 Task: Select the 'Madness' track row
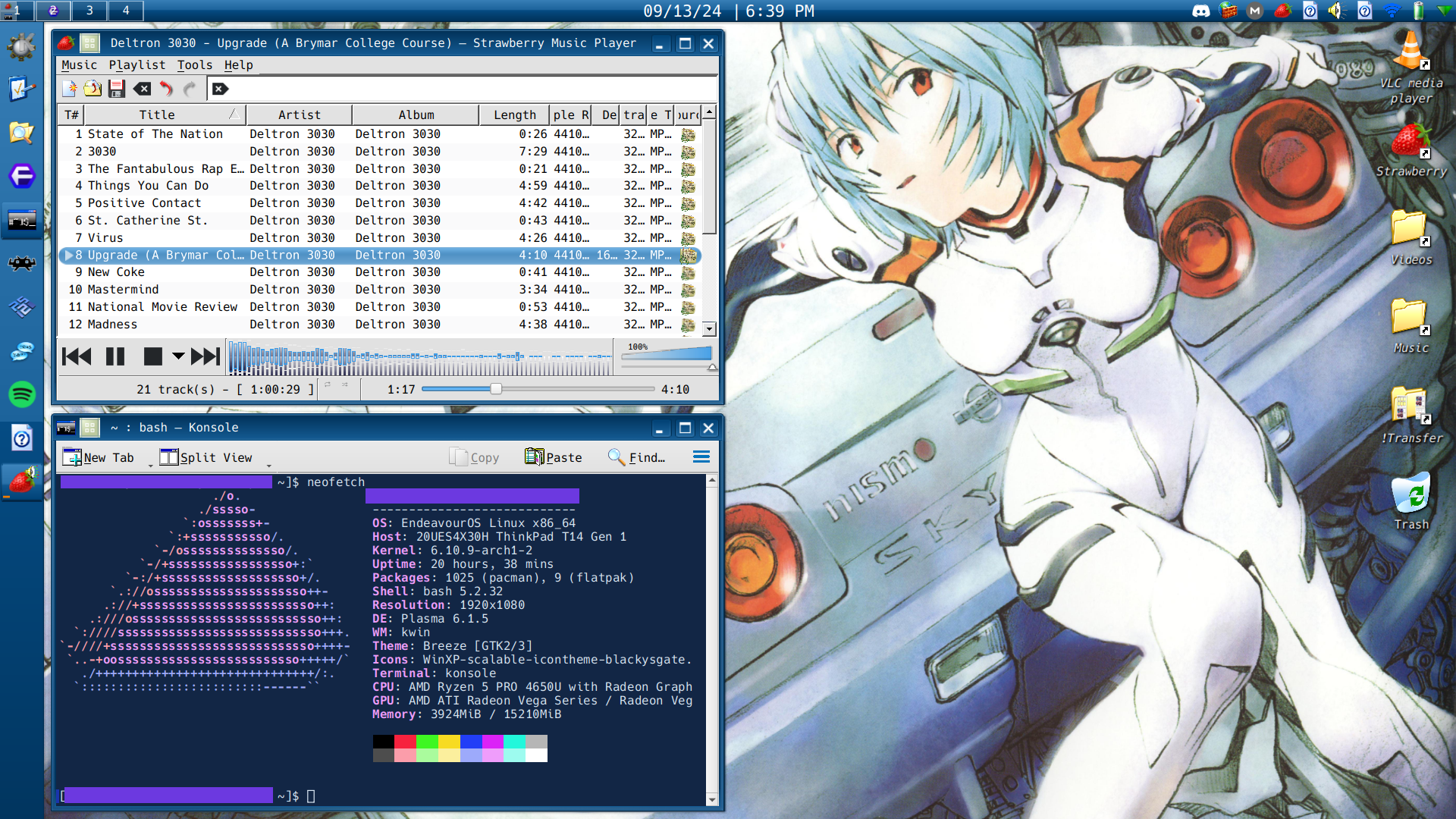click(x=379, y=325)
